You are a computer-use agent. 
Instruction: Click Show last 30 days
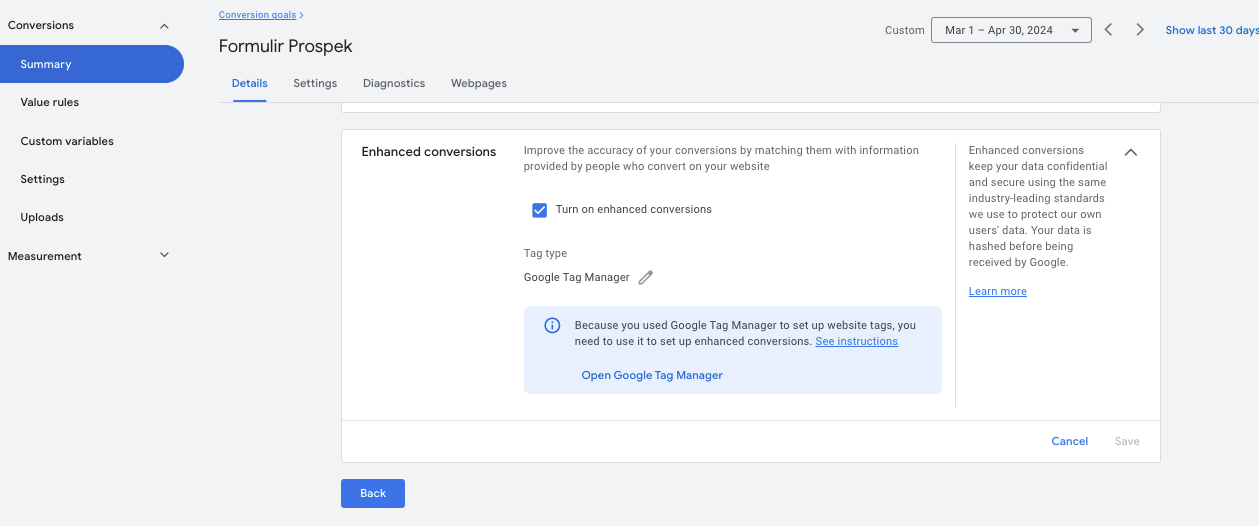1211,30
